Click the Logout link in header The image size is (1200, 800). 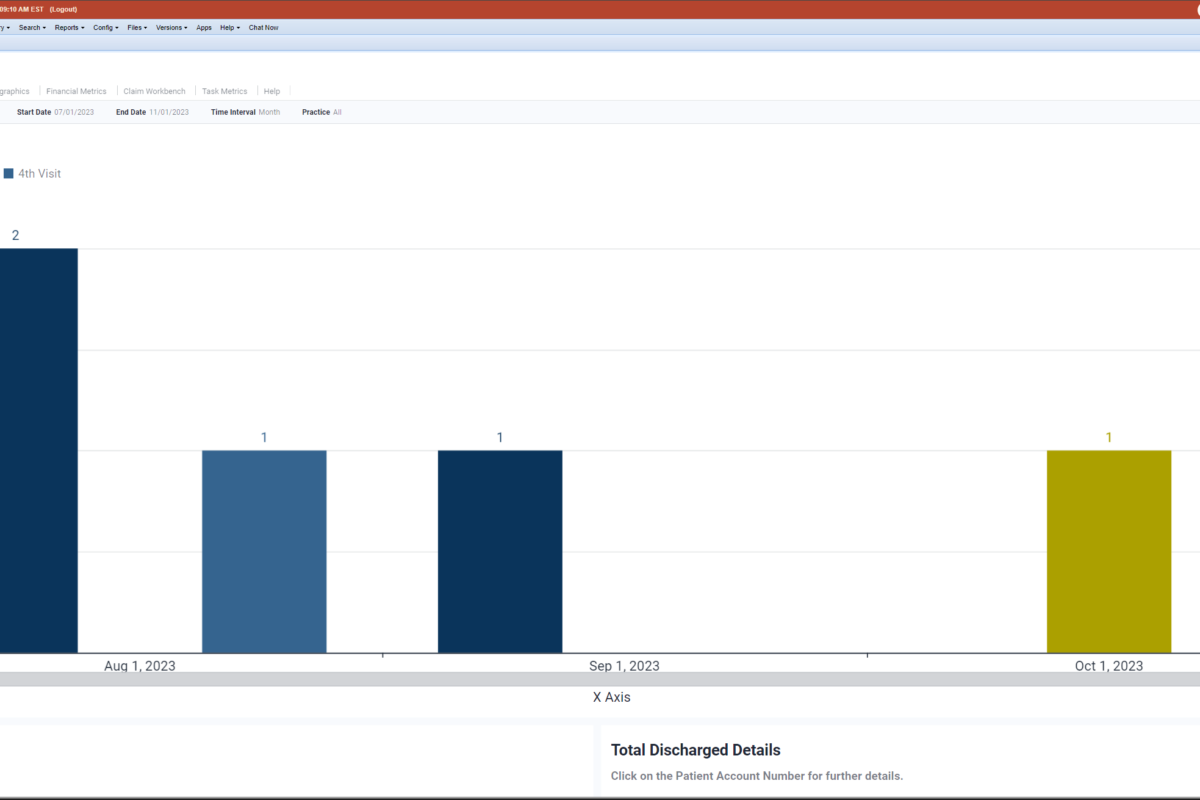(x=62, y=9)
